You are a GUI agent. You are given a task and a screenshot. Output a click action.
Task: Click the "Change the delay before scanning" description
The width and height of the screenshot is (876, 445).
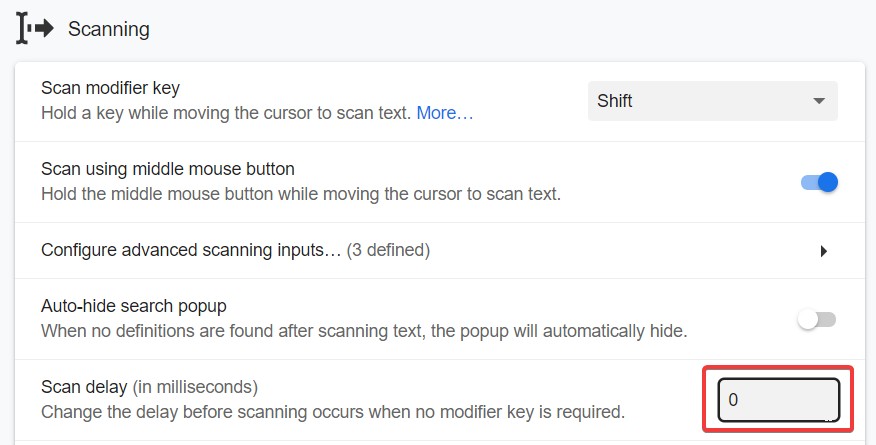[332, 410]
